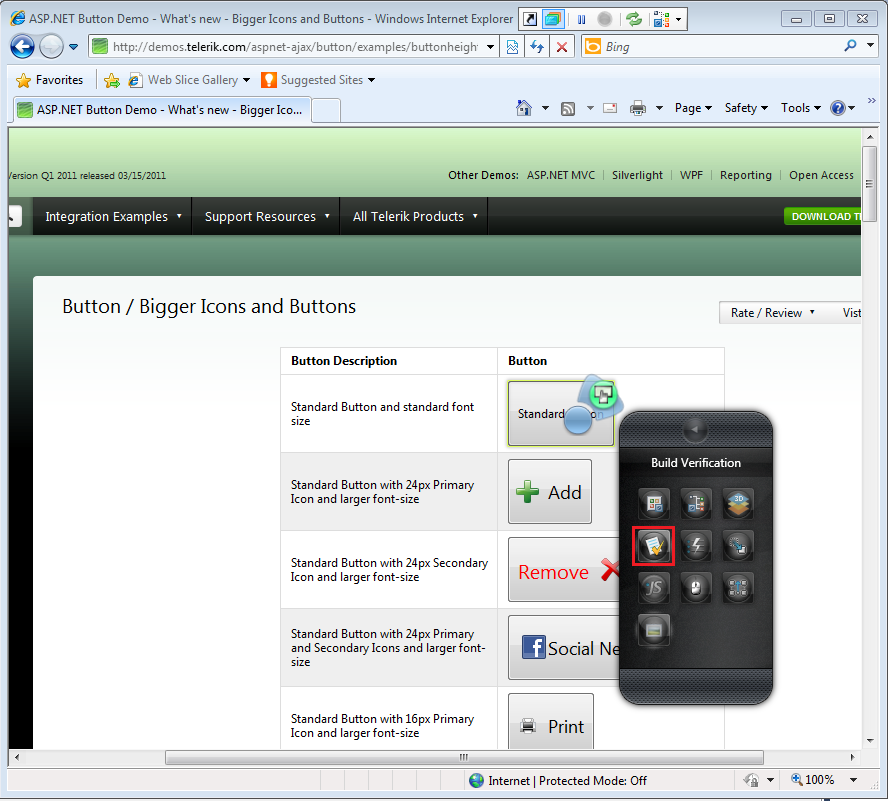Select the mouse action icon

[x=695, y=587]
